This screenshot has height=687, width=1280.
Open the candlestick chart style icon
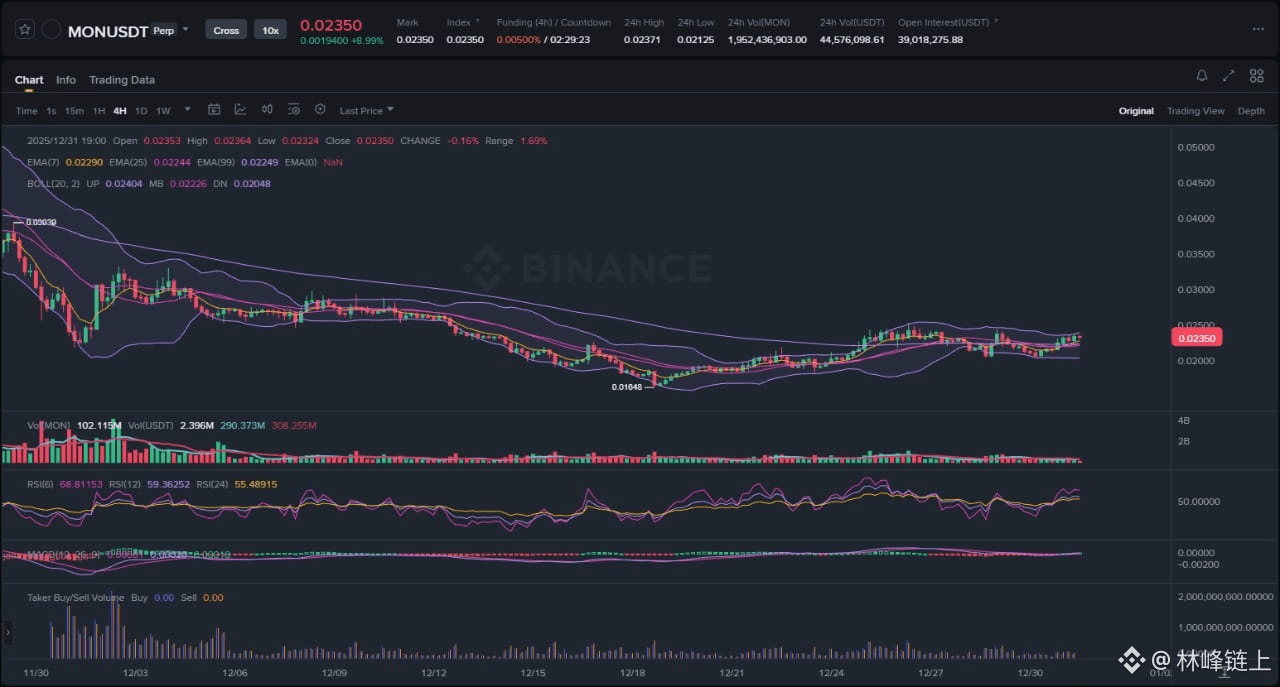coord(267,110)
